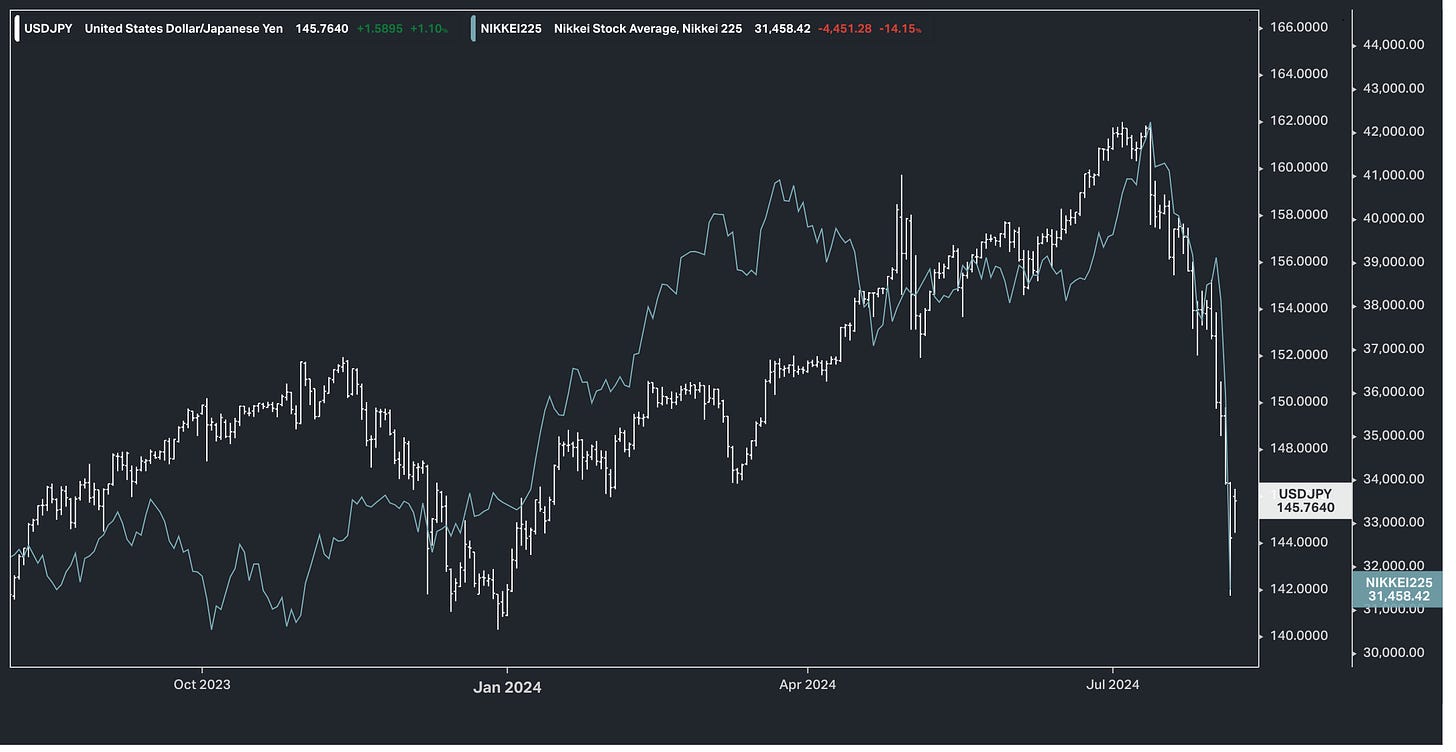Screen dimensions: 1456x752
Task: Click 33,000.00 on the Nikkei axis
Action: [1393, 522]
